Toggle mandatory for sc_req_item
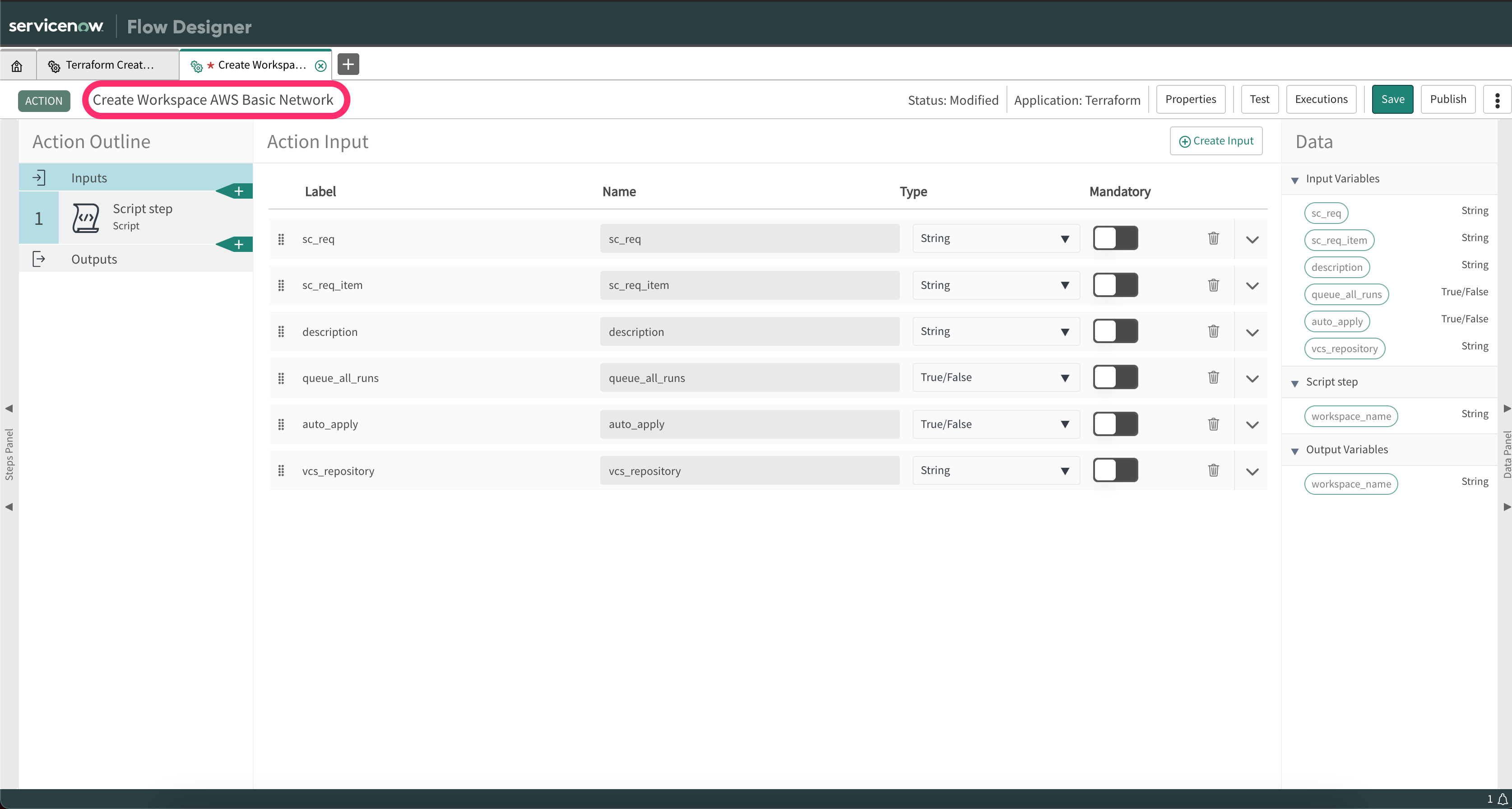1512x809 pixels. click(1115, 285)
